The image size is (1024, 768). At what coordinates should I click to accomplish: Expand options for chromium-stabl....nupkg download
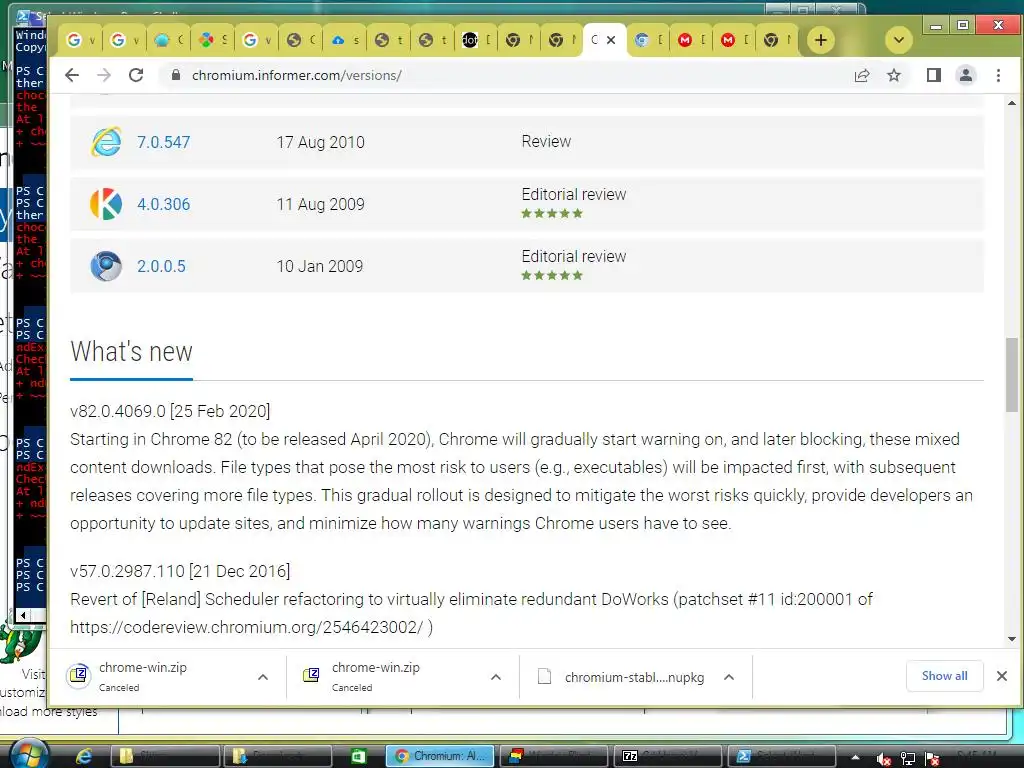729,677
